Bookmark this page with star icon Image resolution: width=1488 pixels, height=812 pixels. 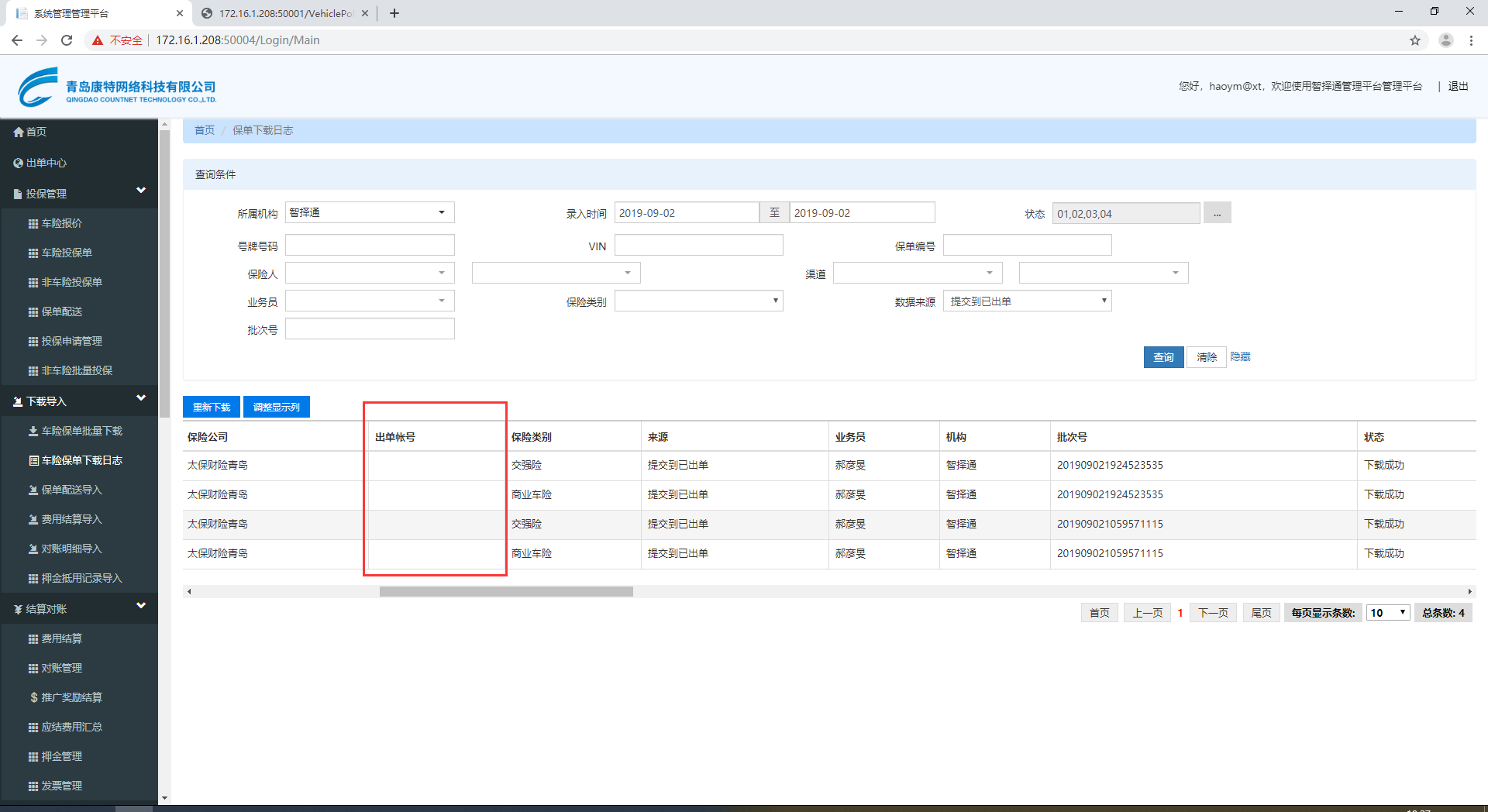1414,40
